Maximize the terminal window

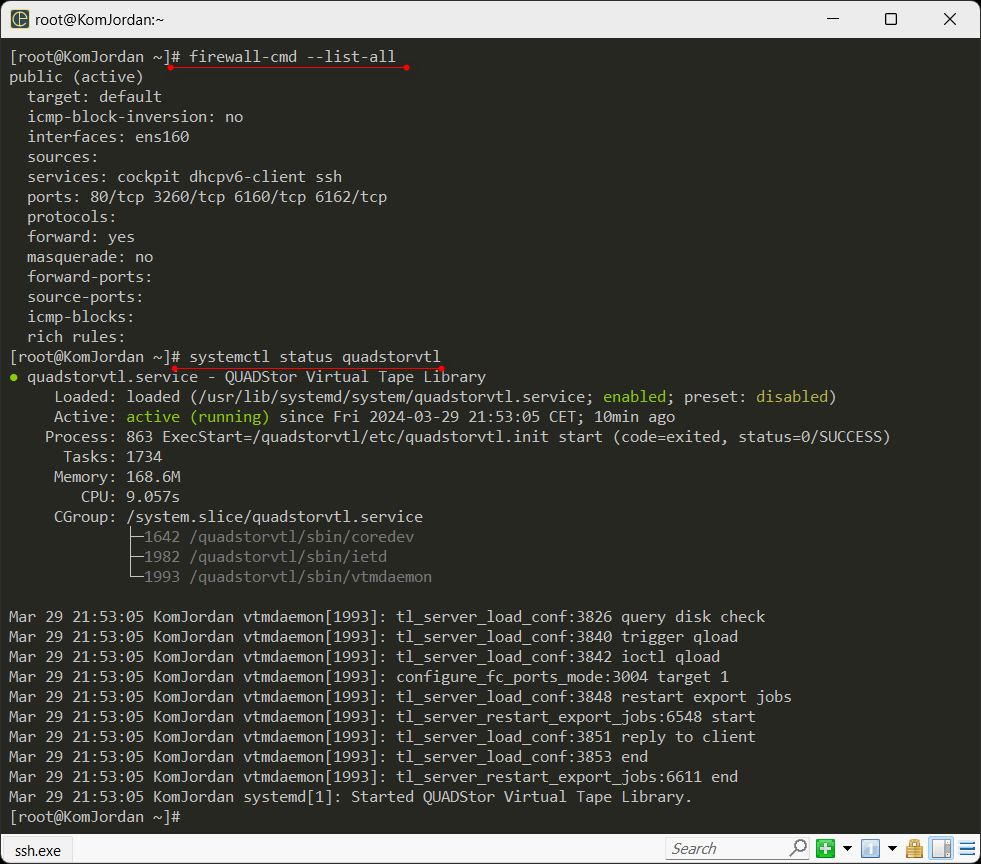click(x=891, y=19)
